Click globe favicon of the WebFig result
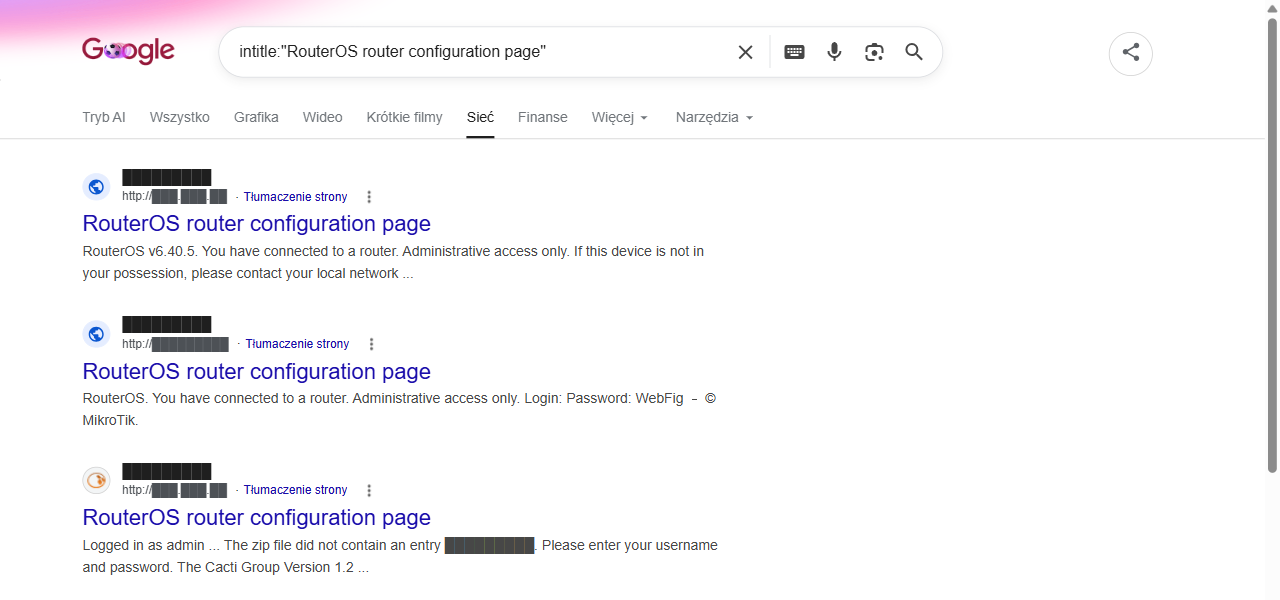The width and height of the screenshot is (1280, 600). coord(96,334)
